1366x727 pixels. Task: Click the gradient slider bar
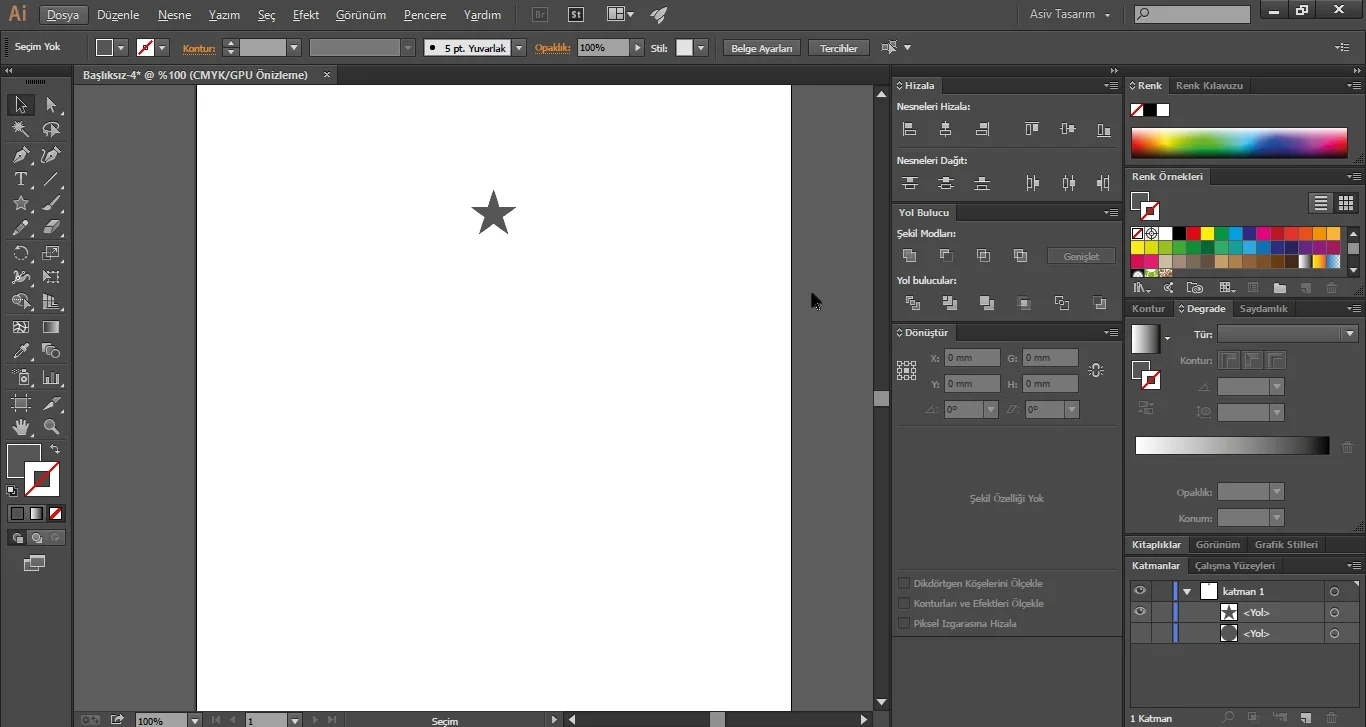(1232, 446)
